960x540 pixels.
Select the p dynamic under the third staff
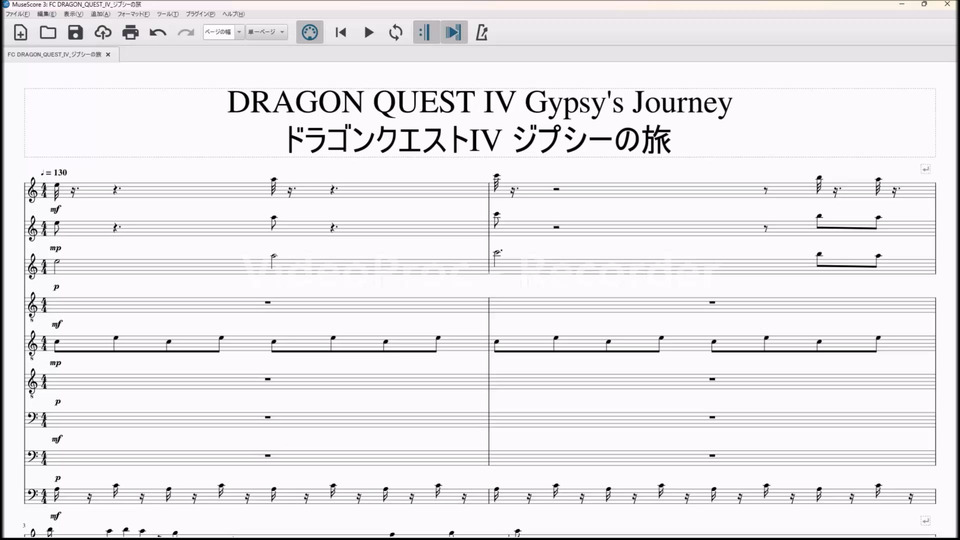click(56, 287)
